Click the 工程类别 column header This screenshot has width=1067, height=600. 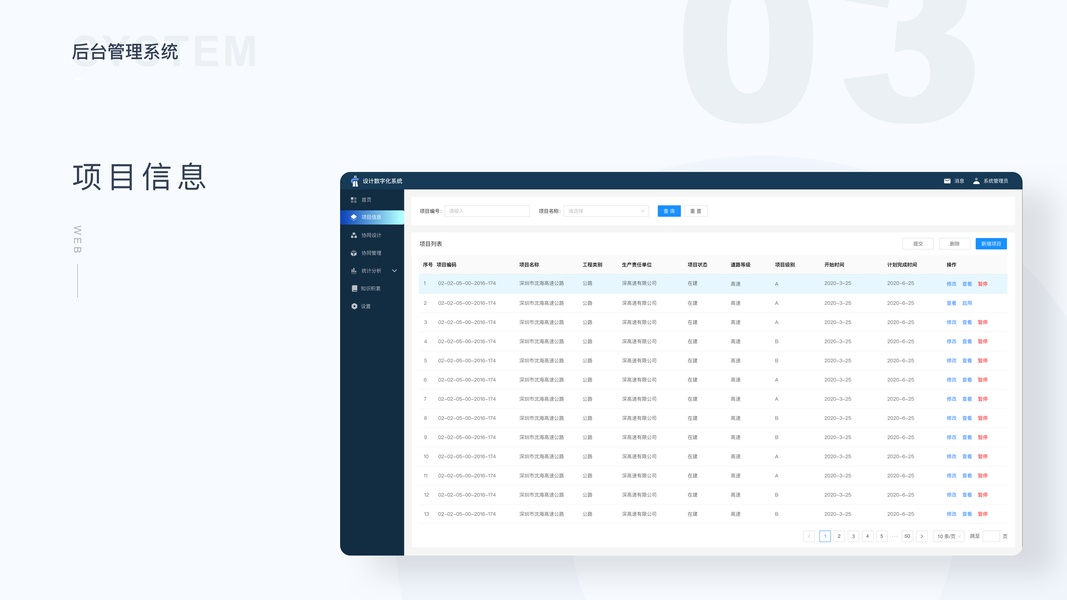click(x=592, y=265)
